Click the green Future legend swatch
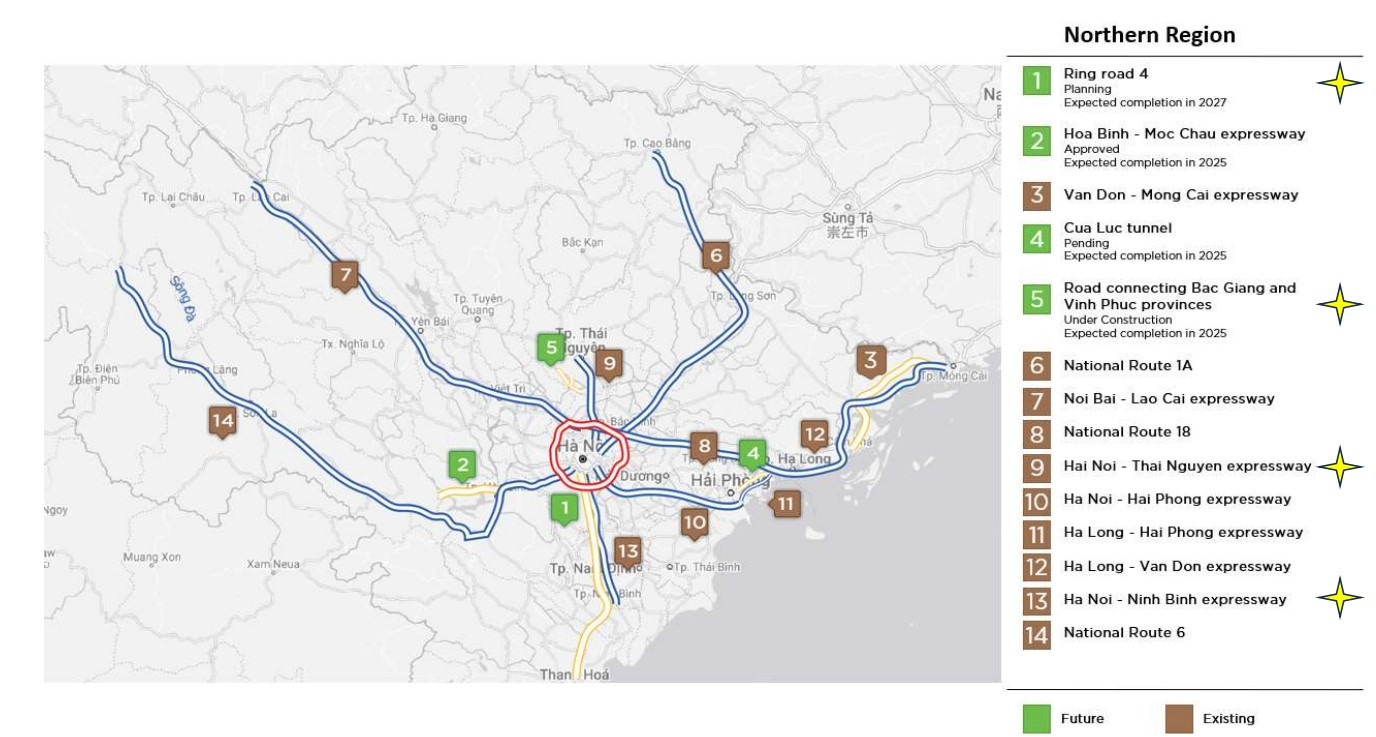 click(1037, 719)
